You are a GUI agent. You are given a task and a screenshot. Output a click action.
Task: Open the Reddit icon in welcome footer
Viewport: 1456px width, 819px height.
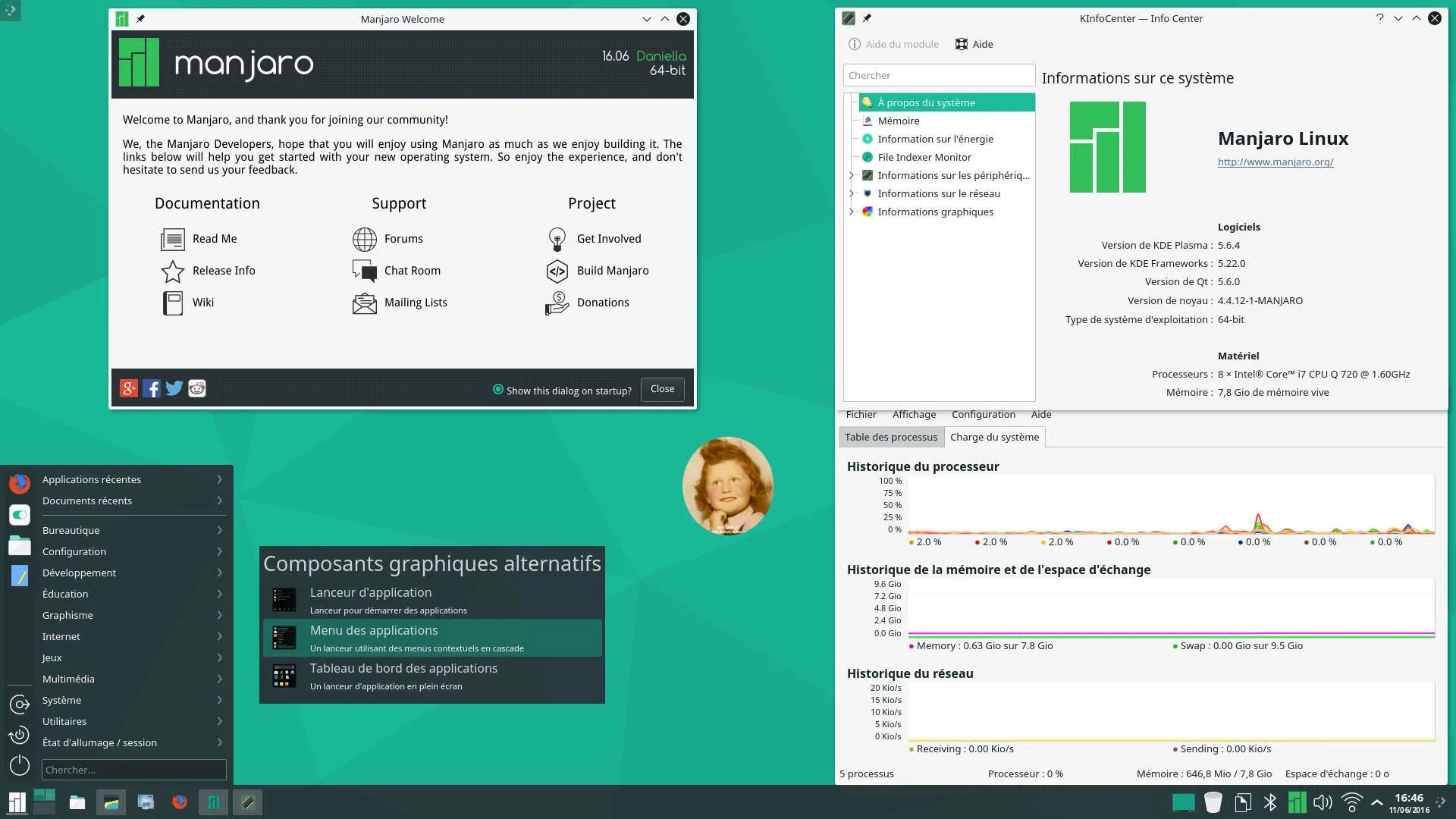[197, 389]
